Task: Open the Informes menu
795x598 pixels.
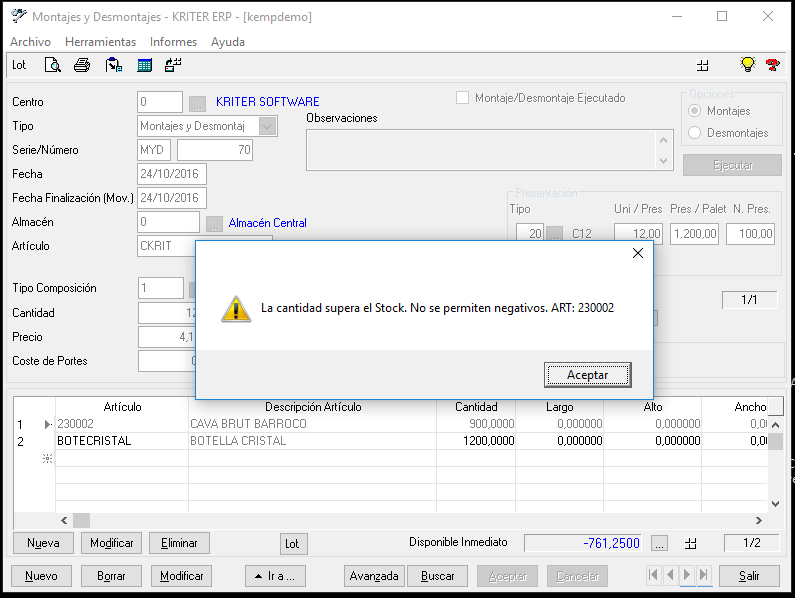Action: pyautogui.click(x=173, y=42)
